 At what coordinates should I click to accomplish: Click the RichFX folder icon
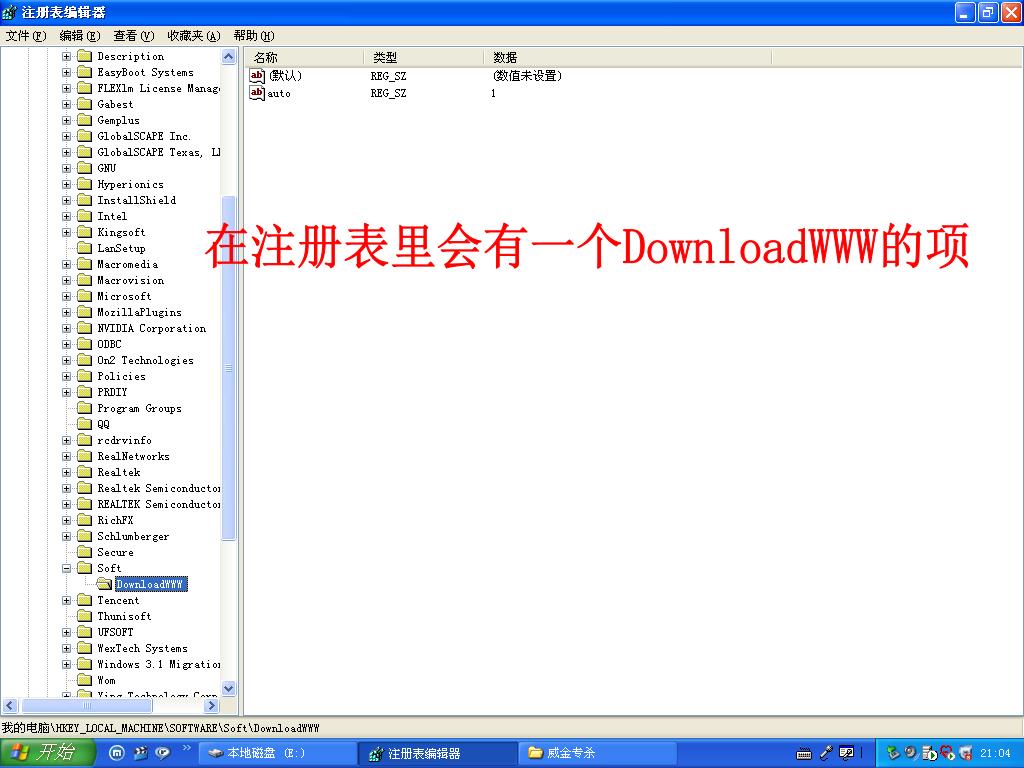tap(84, 520)
